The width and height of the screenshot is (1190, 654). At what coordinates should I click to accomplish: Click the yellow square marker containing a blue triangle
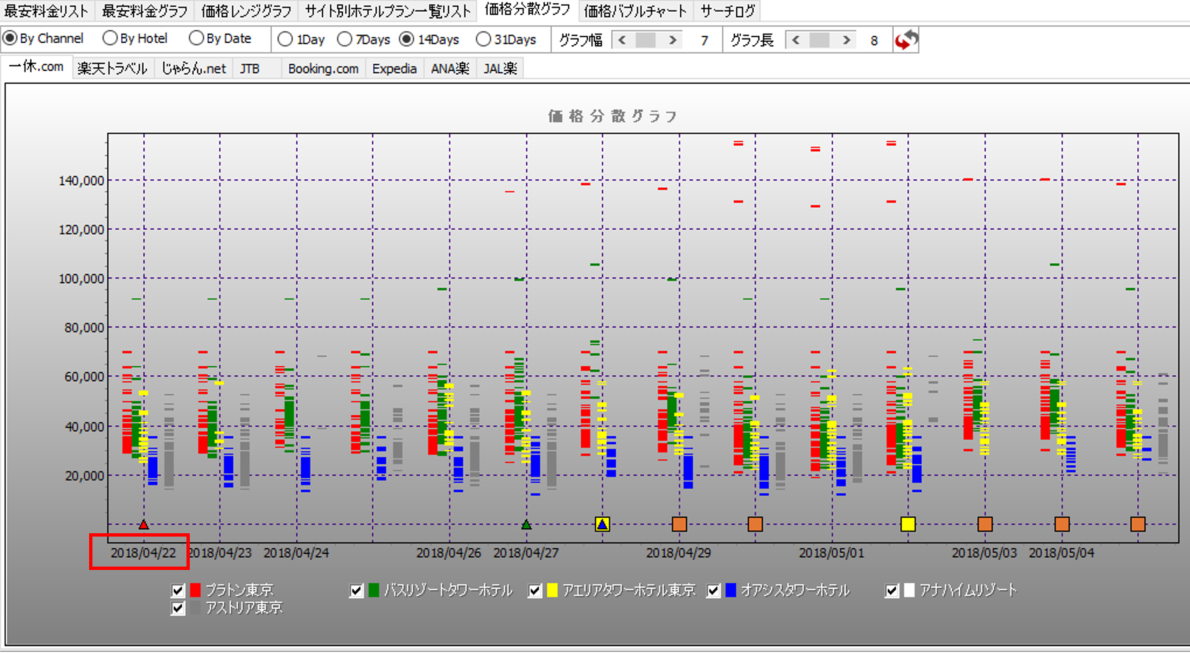pos(602,524)
